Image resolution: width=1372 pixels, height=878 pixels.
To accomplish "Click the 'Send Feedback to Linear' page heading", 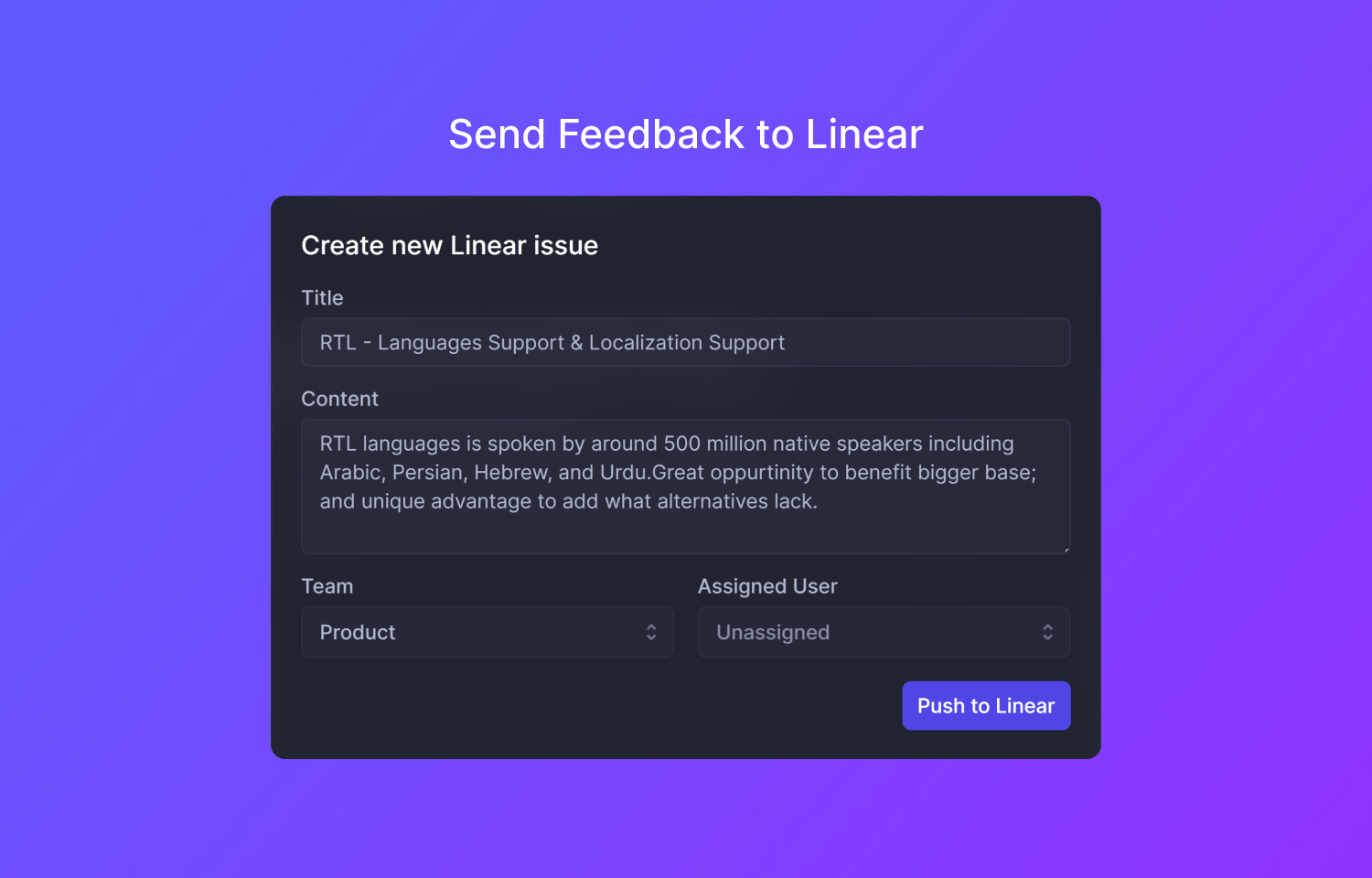I will (686, 134).
